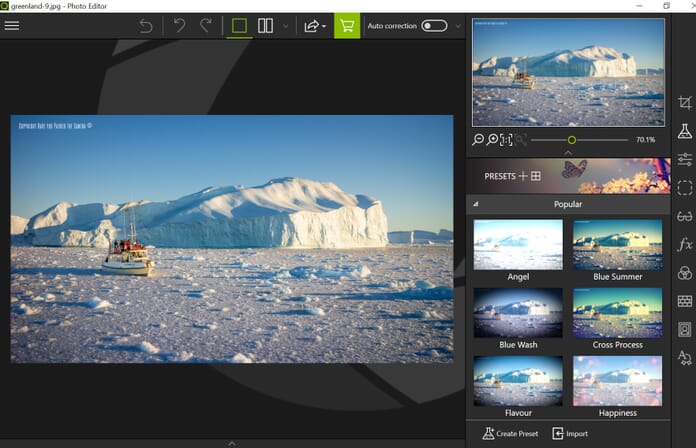Click the fit-to-screen zoom icon

(x=521, y=140)
